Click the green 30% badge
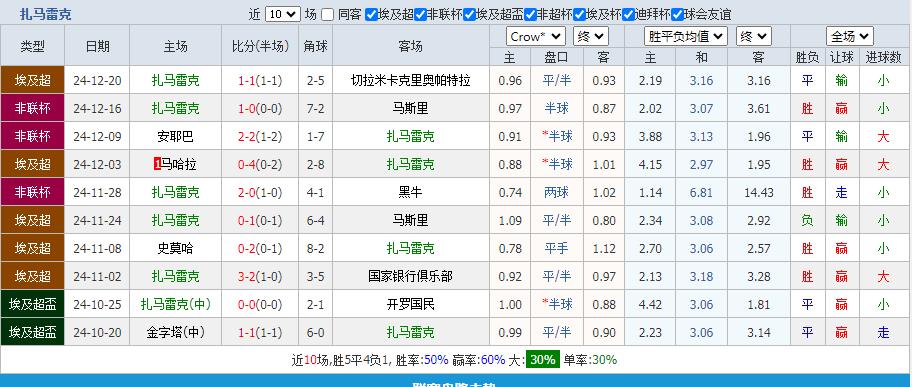The width and height of the screenshot is (912, 387). (x=543, y=360)
